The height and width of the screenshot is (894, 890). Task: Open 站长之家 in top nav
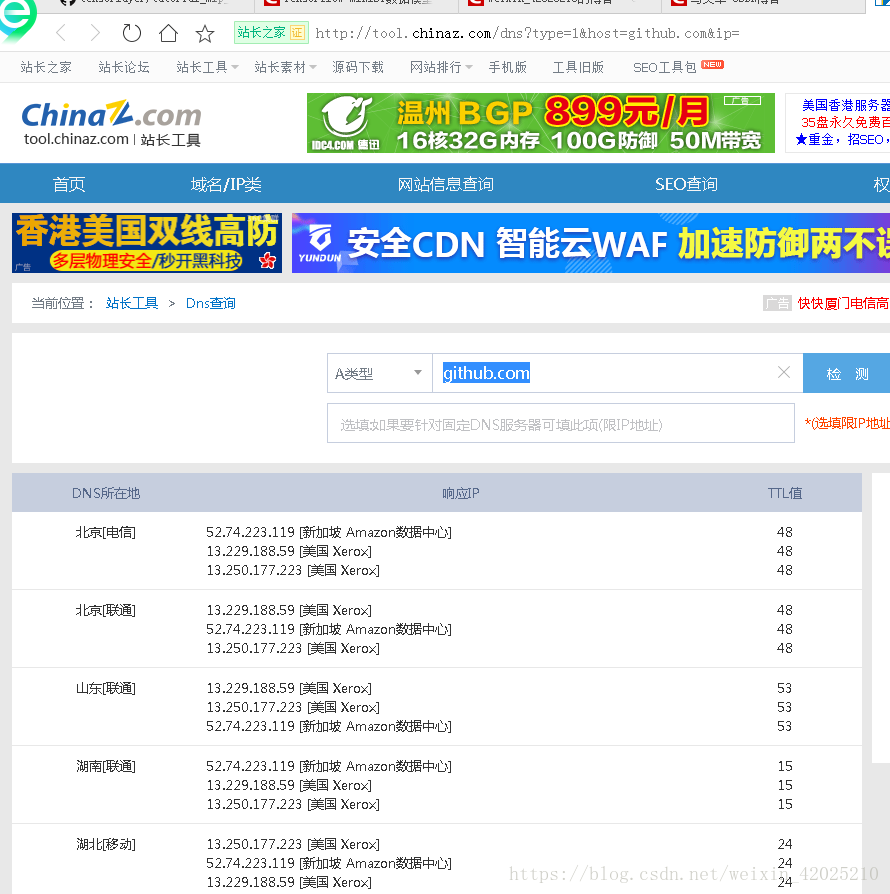click(x=46, y=67)
